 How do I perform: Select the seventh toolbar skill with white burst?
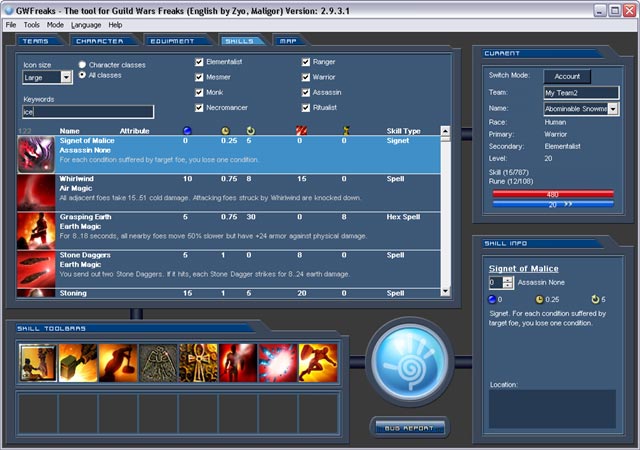[278, 363]
